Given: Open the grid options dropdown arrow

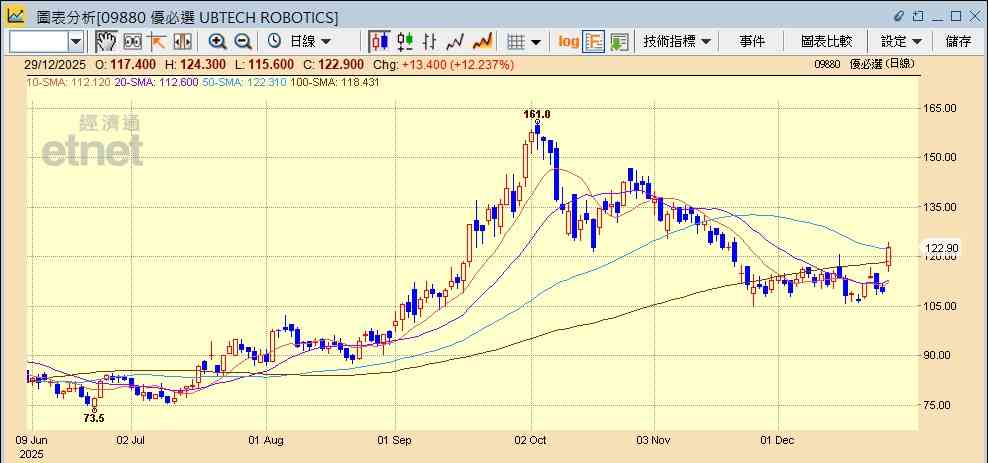Looking at the screenshot, I should pyautogui.click(x=536, y=42).
